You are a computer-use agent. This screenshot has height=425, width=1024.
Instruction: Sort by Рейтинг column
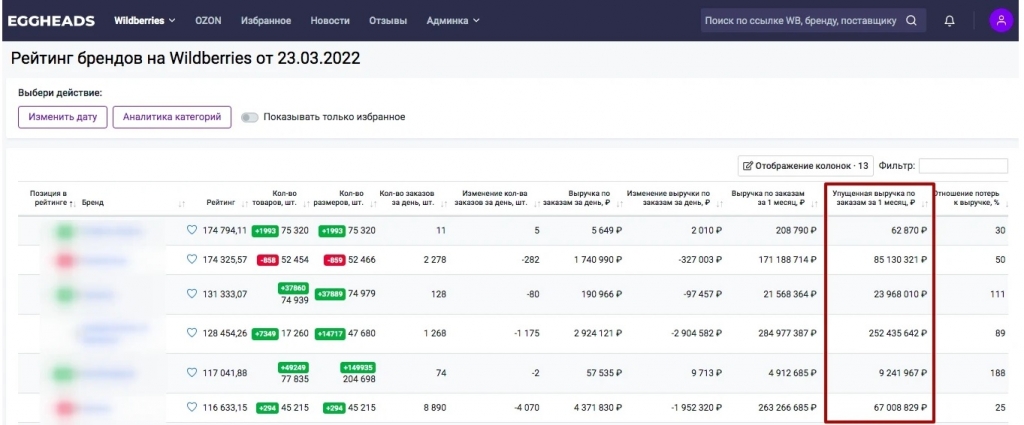[244, 204]
